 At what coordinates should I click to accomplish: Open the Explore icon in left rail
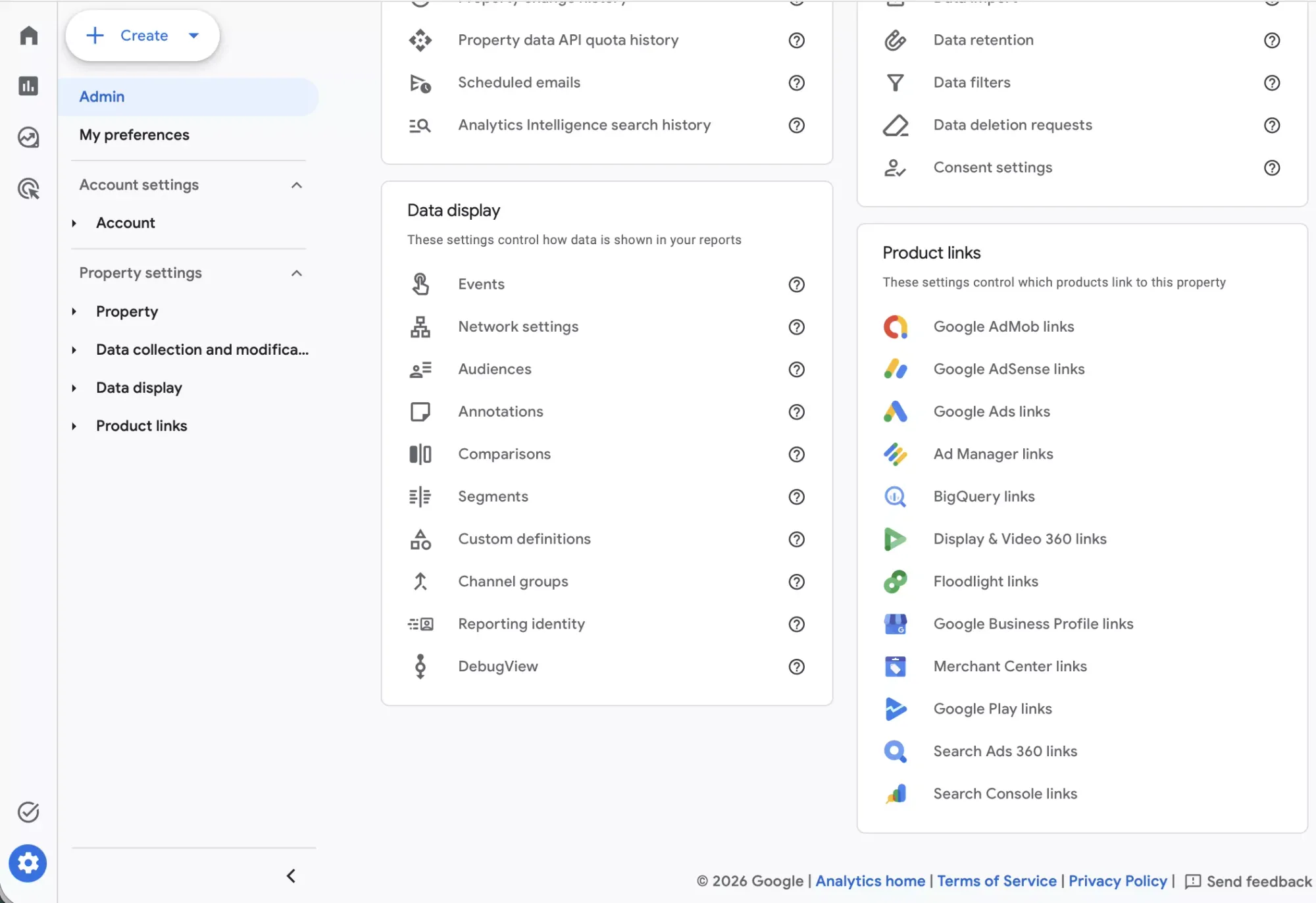pos(28,137)
